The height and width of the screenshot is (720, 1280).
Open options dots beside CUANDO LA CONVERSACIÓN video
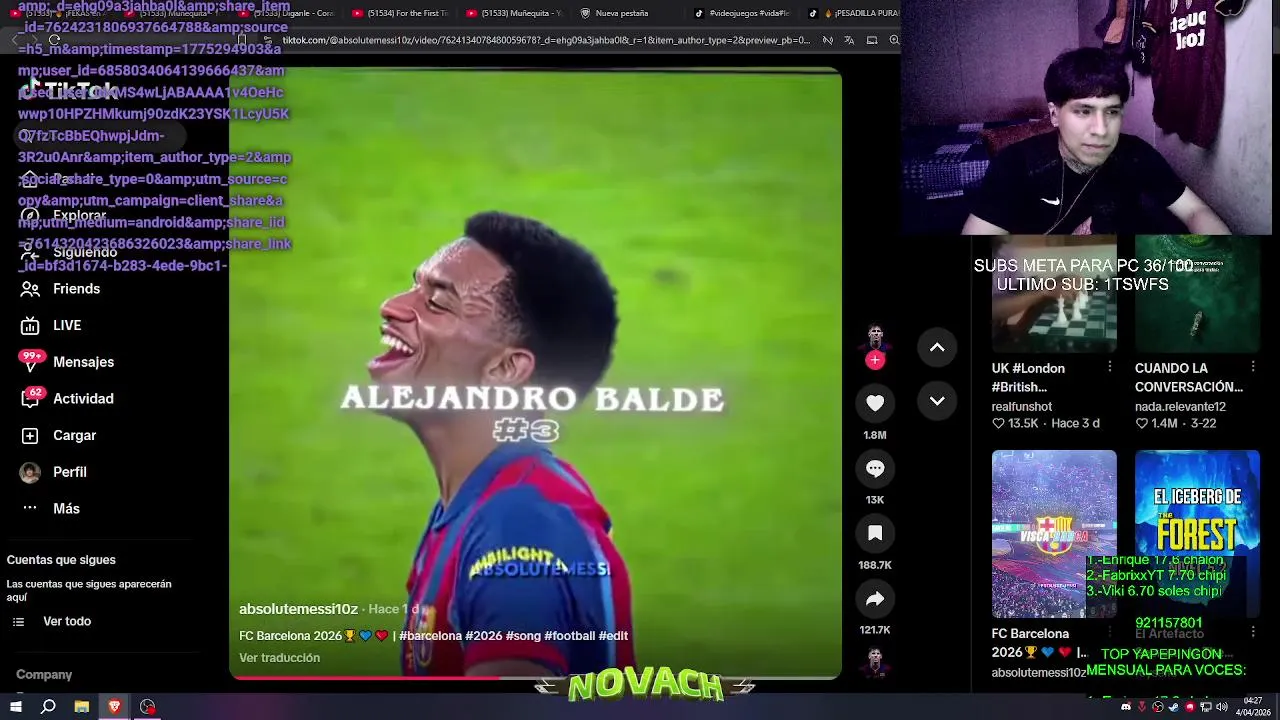tap(1252, 368)
